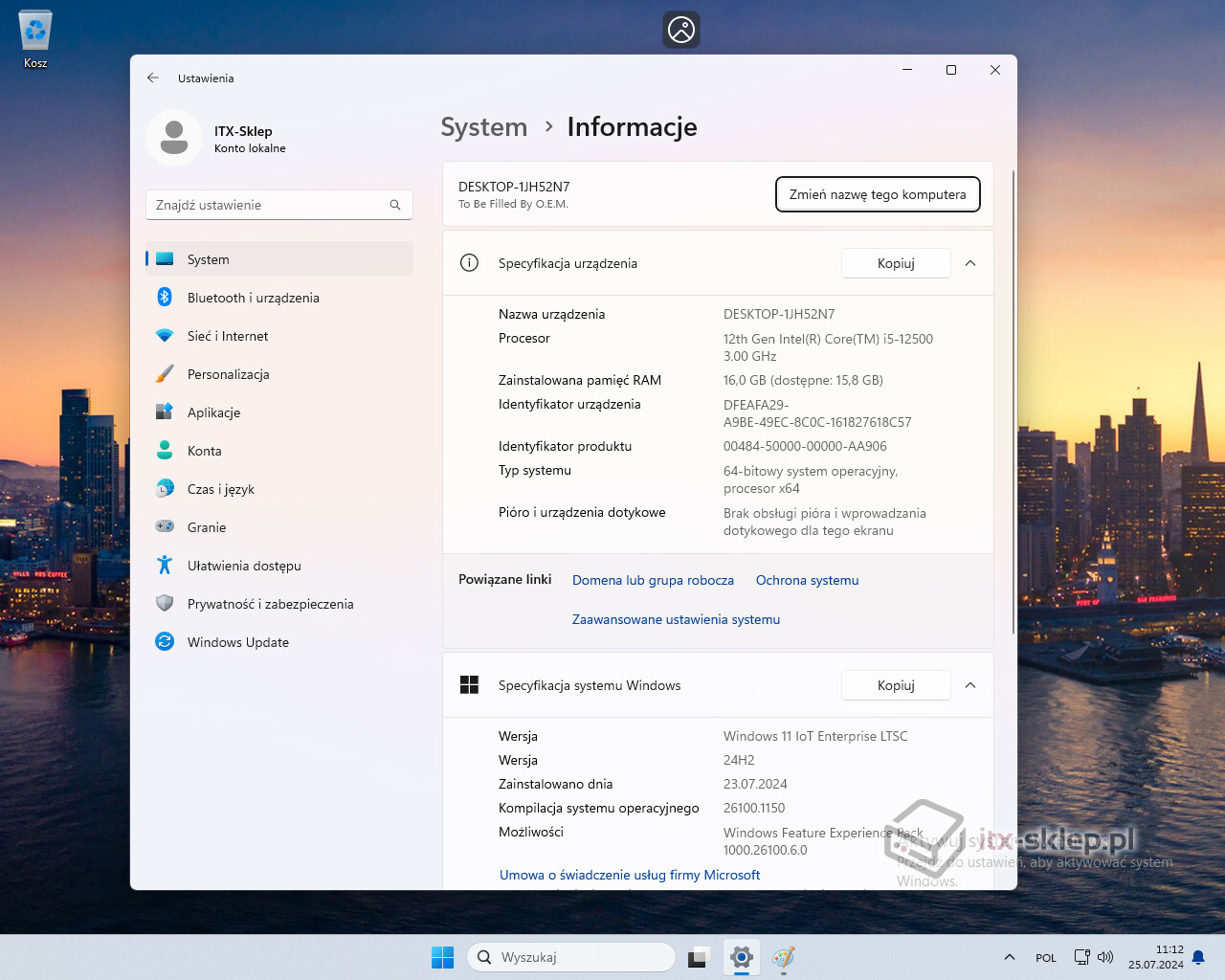1225x980 pixels.
Task: Click Kopiuj for Specyfikacja systemu Windows
Action: pos(896,685)
